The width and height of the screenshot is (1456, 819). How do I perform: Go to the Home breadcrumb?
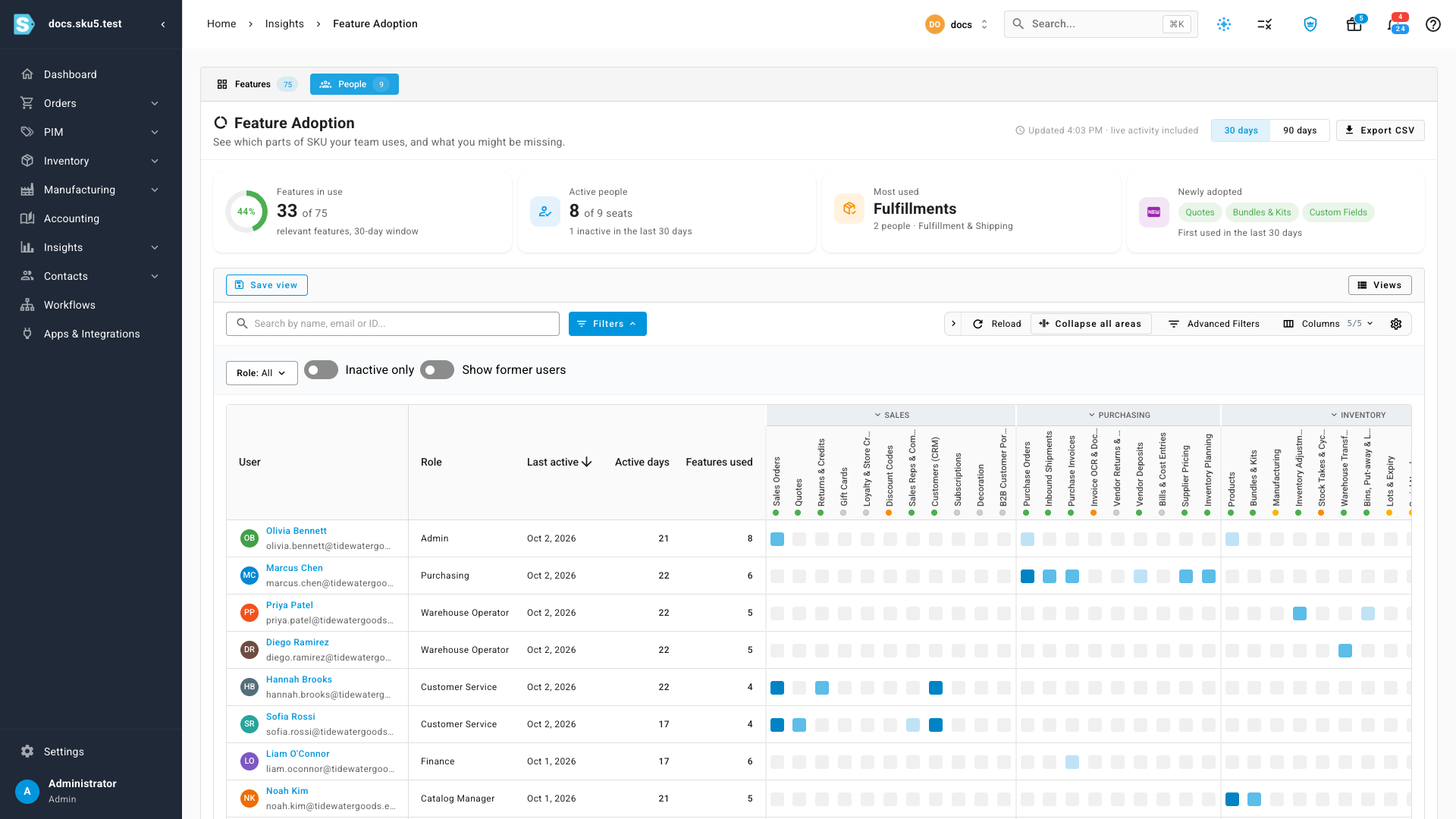[x=221, y=24]
